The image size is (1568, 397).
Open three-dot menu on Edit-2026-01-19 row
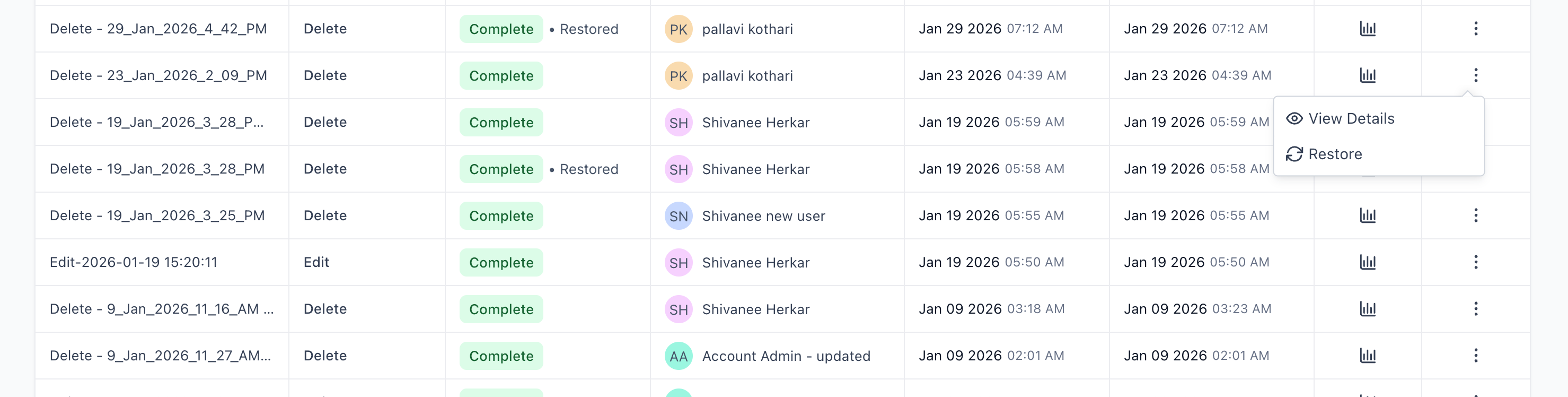coord(1475,262)
